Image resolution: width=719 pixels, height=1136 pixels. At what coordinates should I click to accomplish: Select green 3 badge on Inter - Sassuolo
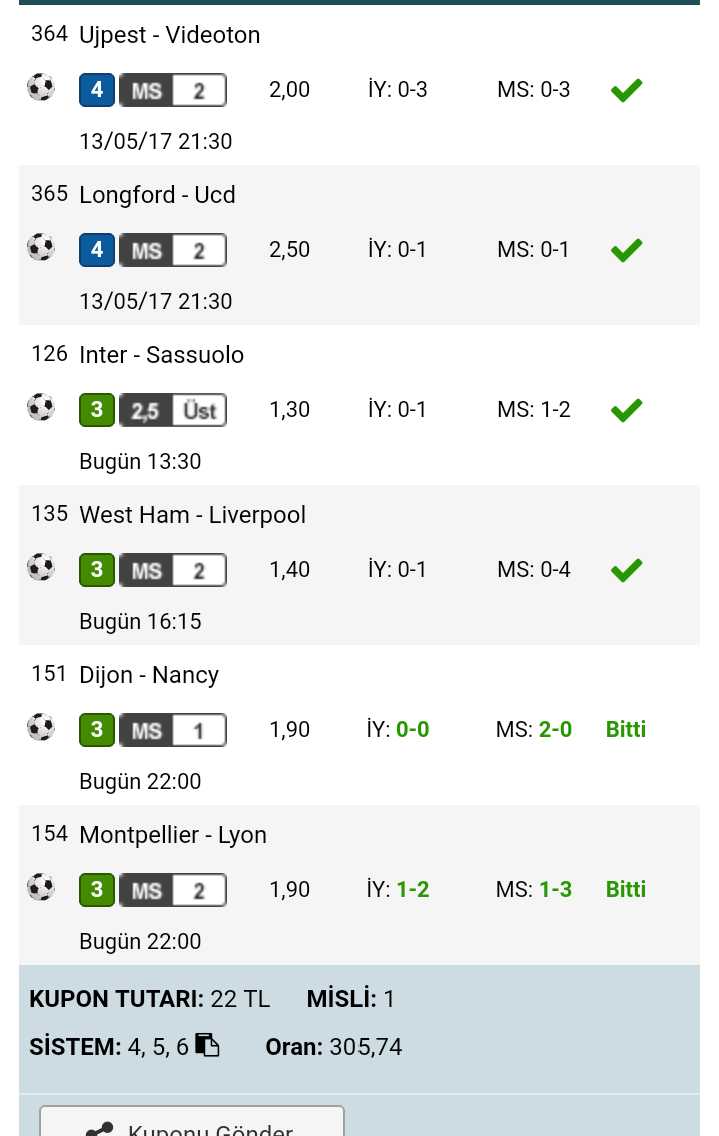coord(97,410)
